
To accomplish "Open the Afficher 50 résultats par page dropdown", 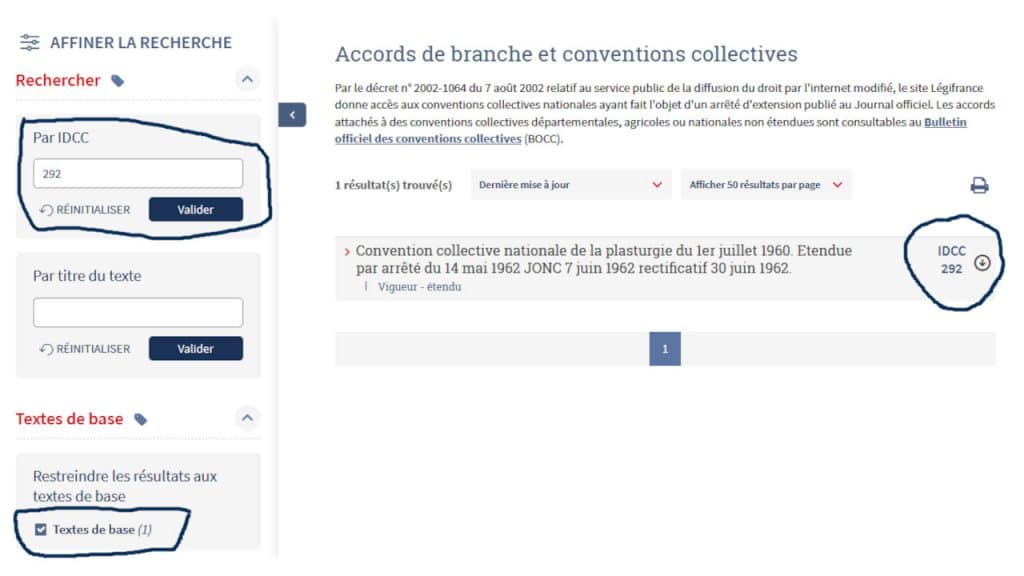I will 765,185.
